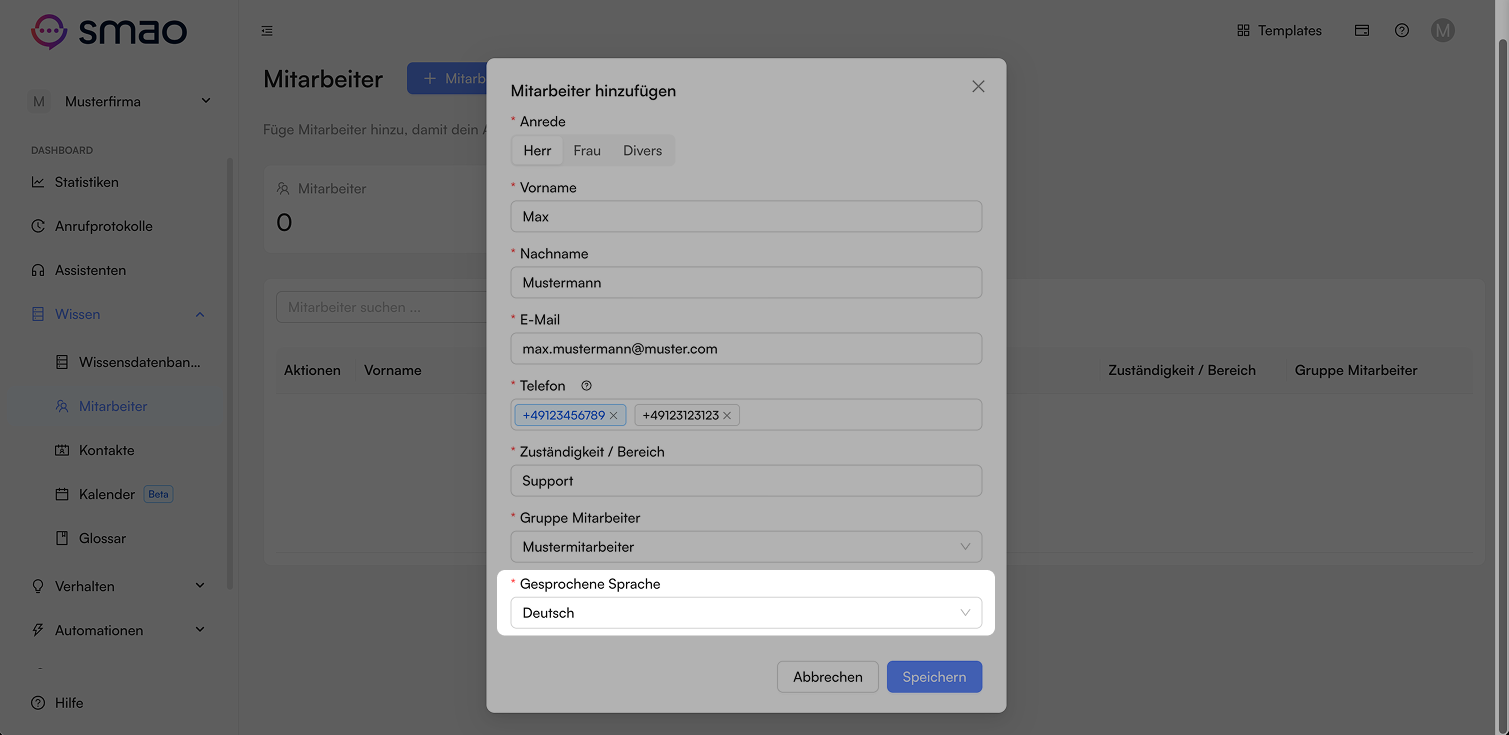This screenshot has height=735, width=1509.
Task: Click the Vorname field containing Max
Action: point(746,216)
